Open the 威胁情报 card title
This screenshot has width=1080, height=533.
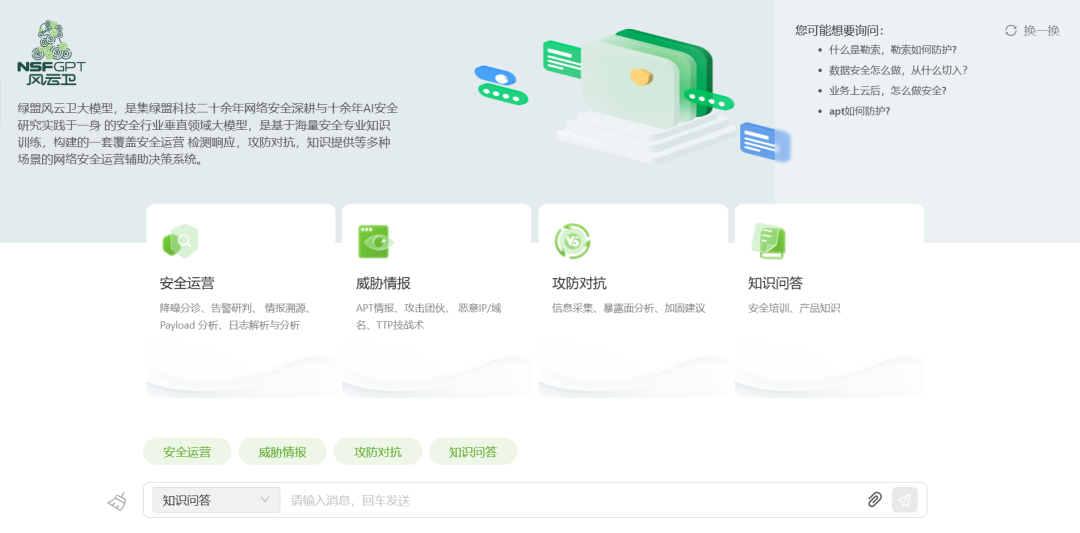383,283
